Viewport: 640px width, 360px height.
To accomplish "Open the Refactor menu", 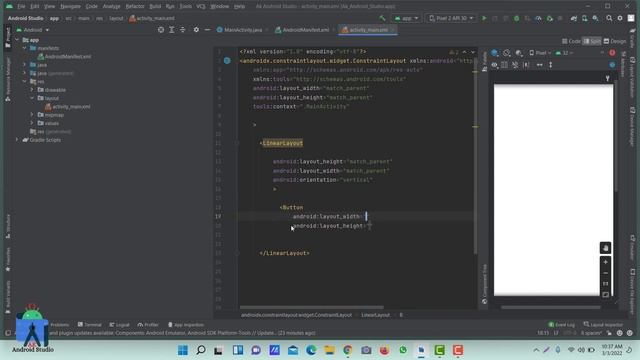I will tap(135, 7).
